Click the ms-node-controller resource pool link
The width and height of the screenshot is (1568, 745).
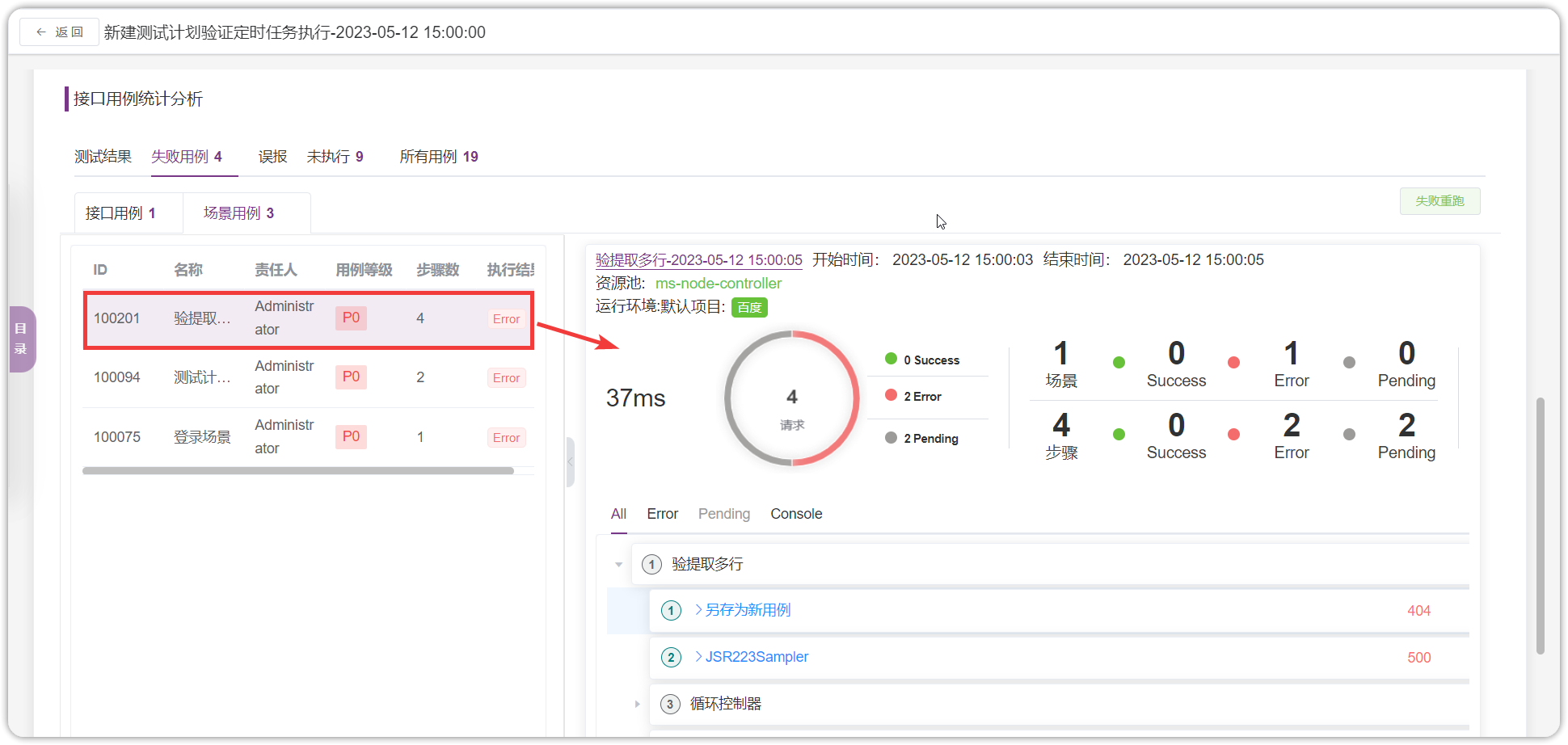pyautogui.click(x=719, y=284)
